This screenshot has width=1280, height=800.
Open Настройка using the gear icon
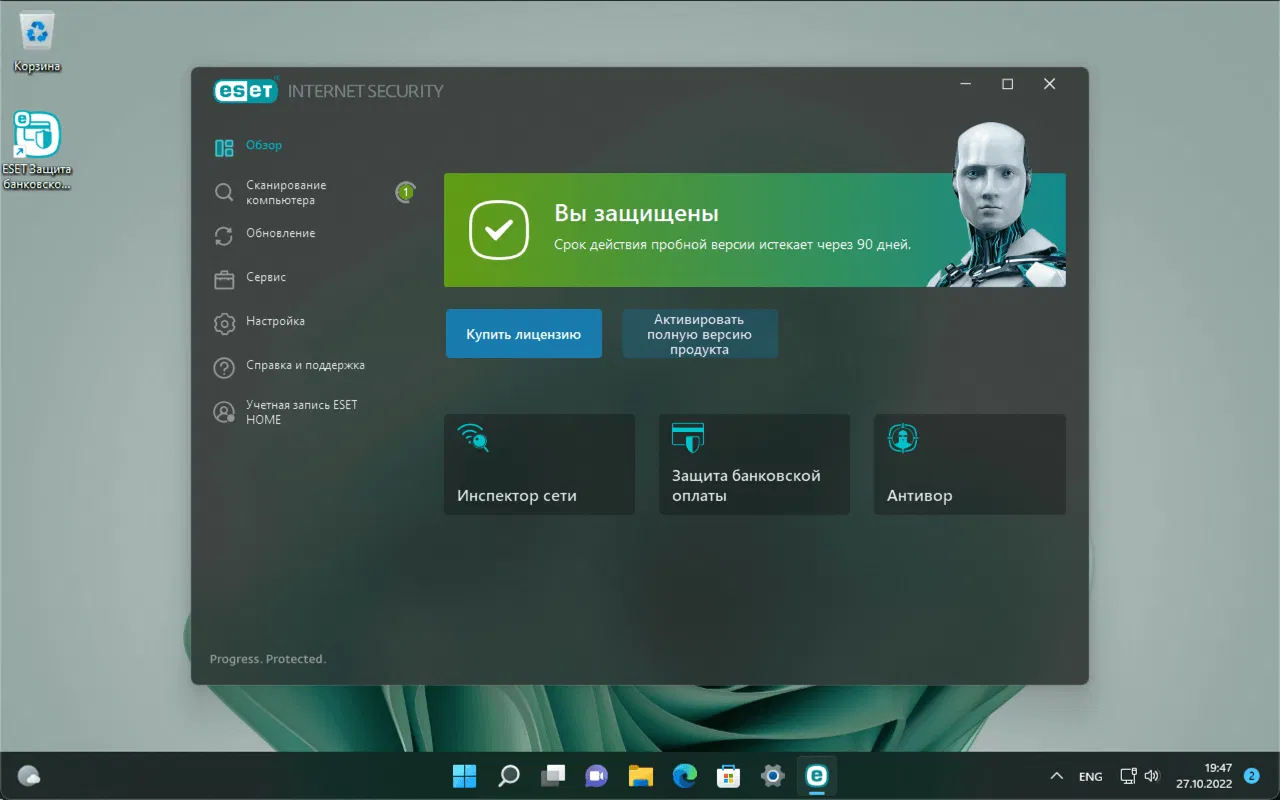(223, 321)
